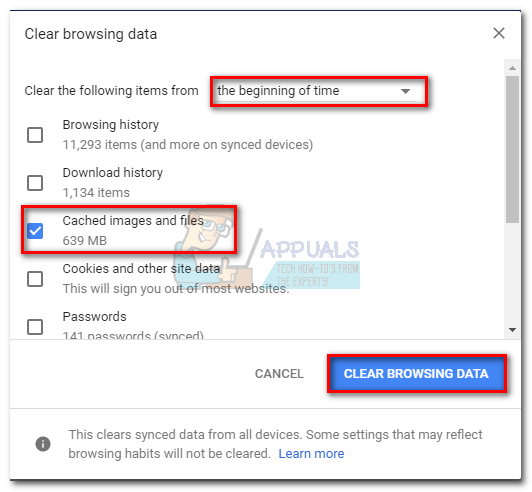Image resolution: width=532 pixels, height=492 pixels.
Task: Click the Browsing history label text
Action: pyautogui.click(x=111, y=125)
